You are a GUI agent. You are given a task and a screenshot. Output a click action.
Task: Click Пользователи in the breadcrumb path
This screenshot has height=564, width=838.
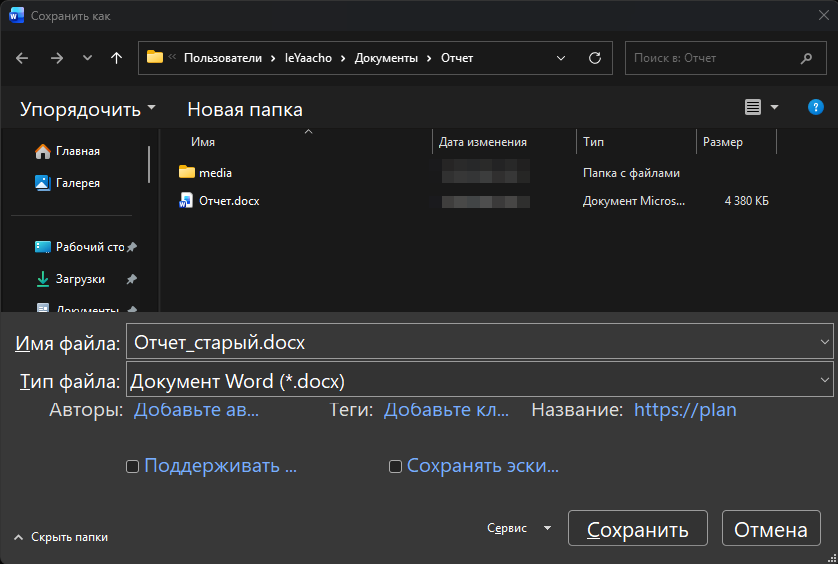[x=223, y=58]
